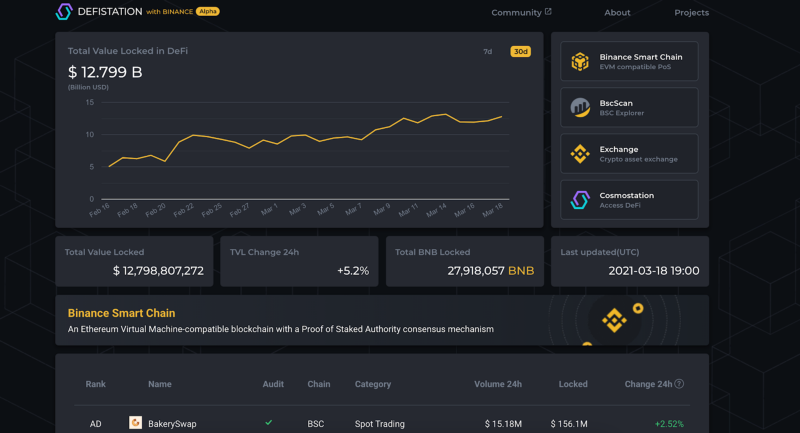This screenshot has height=433, width=800.
Task: Sort table by Name column
Action: 160,384
